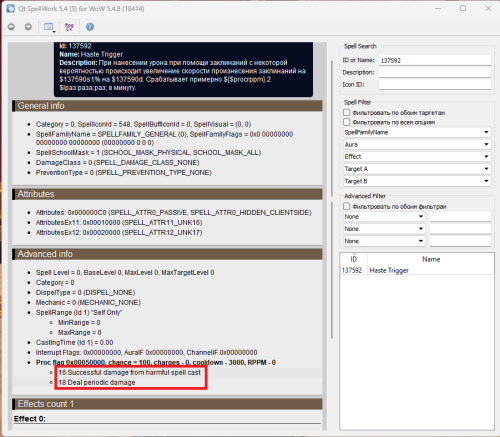Screen dimensions: 500x437
Task: Click the '18 Deal periodic damage' line
Action: pos(97,382)
